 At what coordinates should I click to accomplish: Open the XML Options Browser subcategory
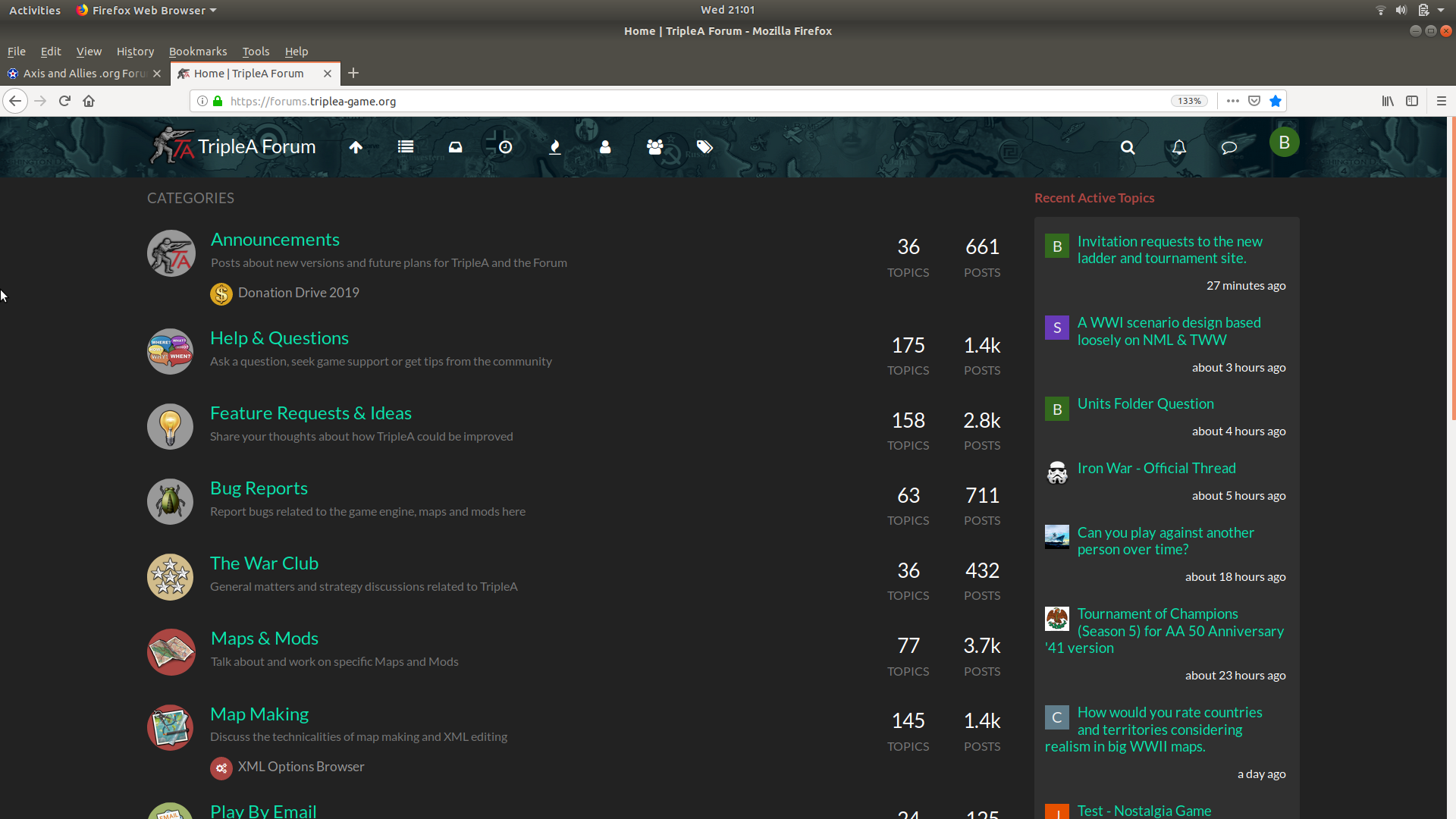coord(301,767)
